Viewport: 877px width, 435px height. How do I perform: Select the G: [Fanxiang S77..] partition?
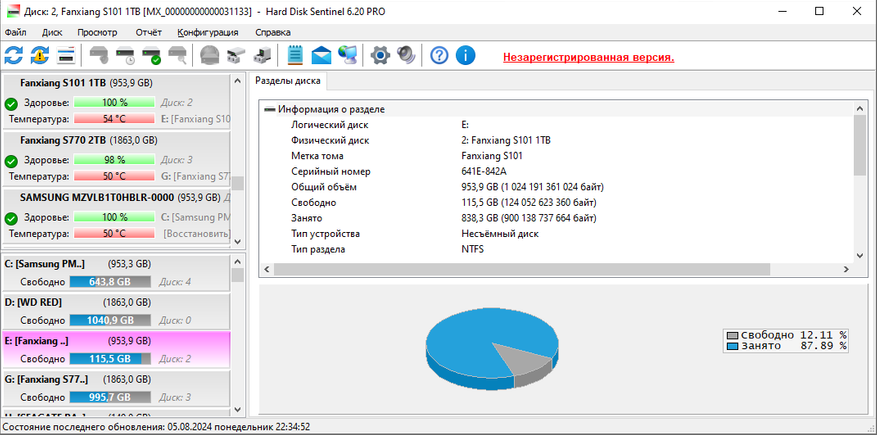[116, 387]
